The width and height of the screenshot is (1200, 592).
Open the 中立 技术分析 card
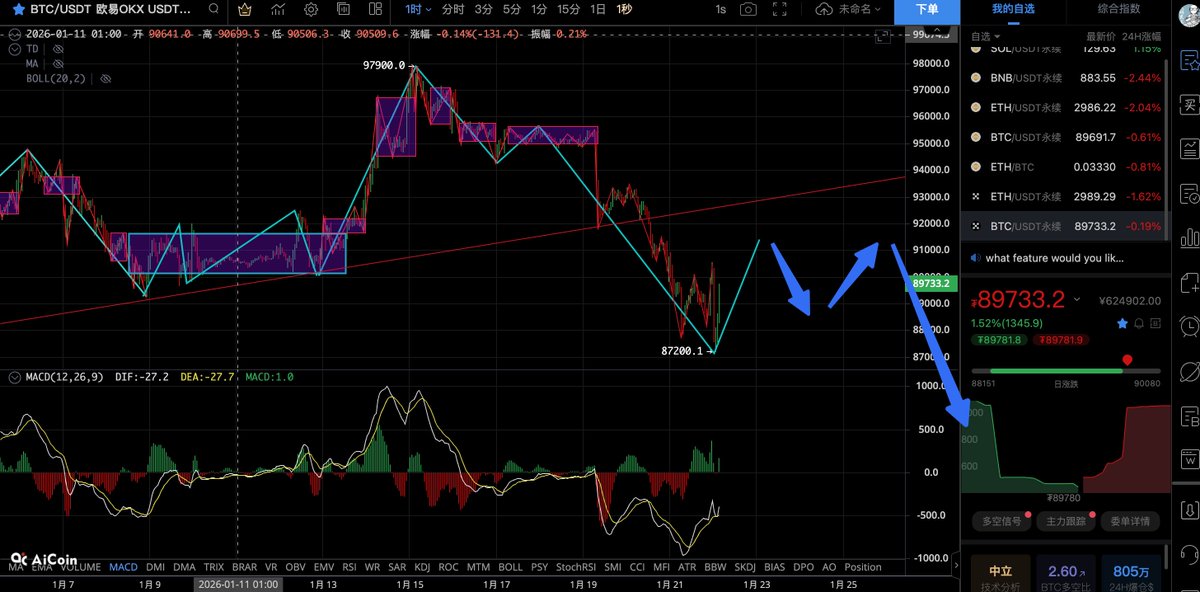pos(1001,572)
